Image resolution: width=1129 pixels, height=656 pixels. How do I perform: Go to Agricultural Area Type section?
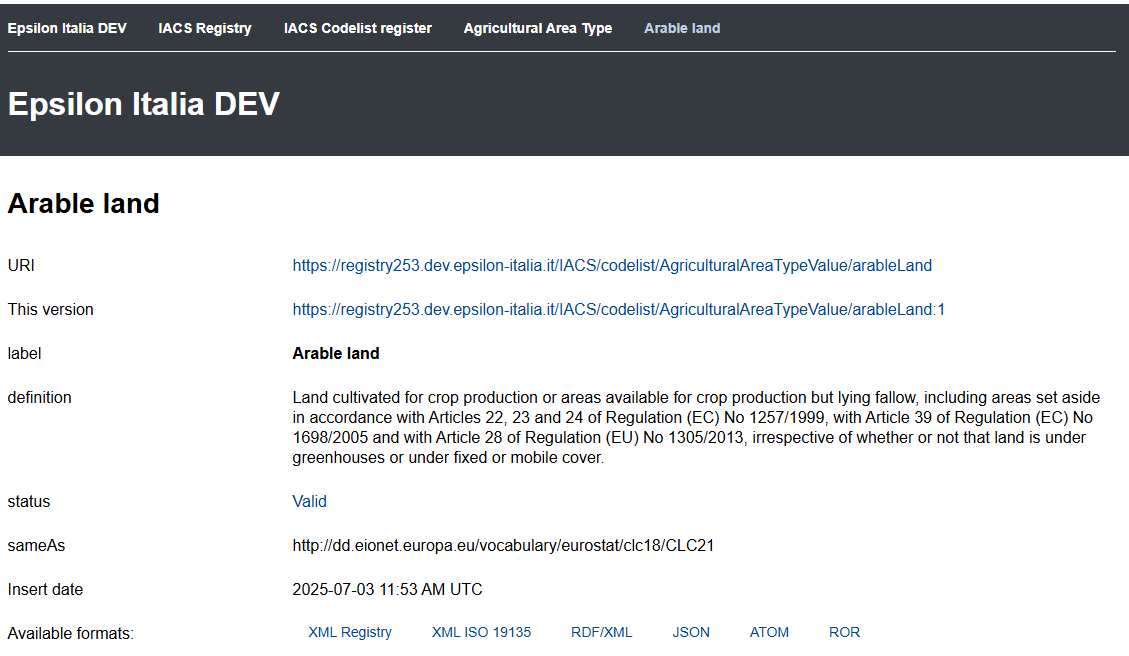pyautogui.click(x=537, y=28)
